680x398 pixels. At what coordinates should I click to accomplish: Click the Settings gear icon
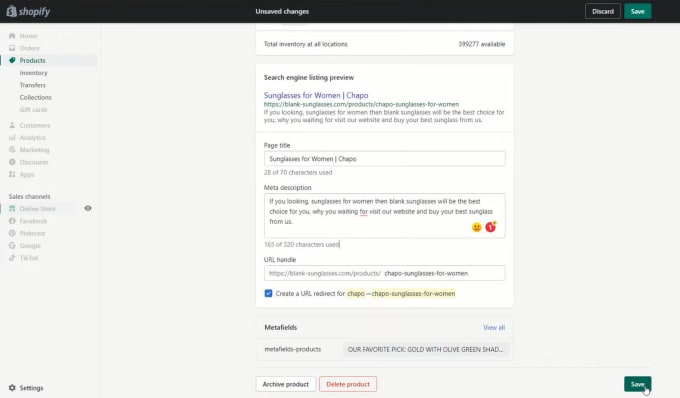click(12, 388)
